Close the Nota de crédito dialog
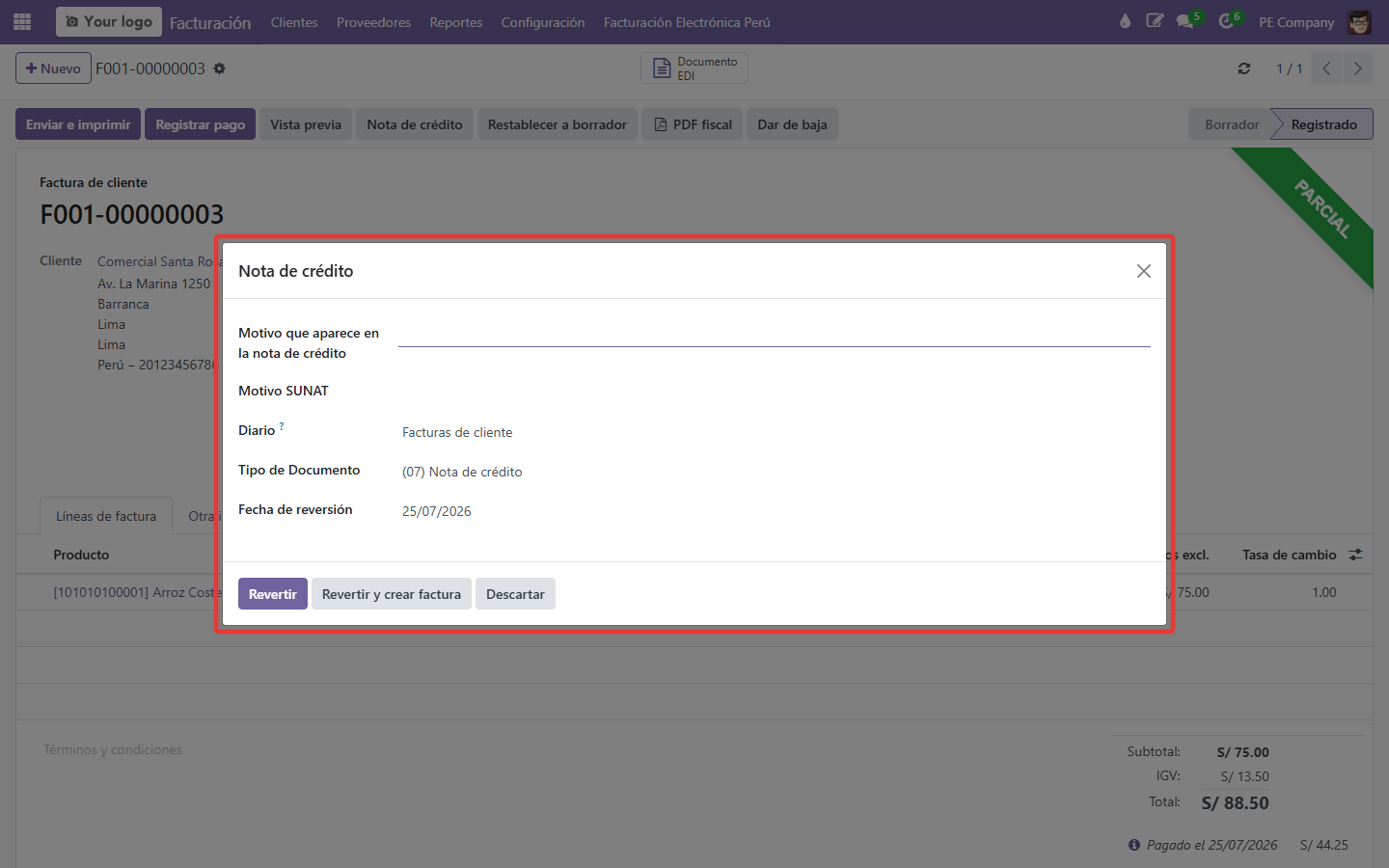1389x868 pixels. coord(1144,271)
